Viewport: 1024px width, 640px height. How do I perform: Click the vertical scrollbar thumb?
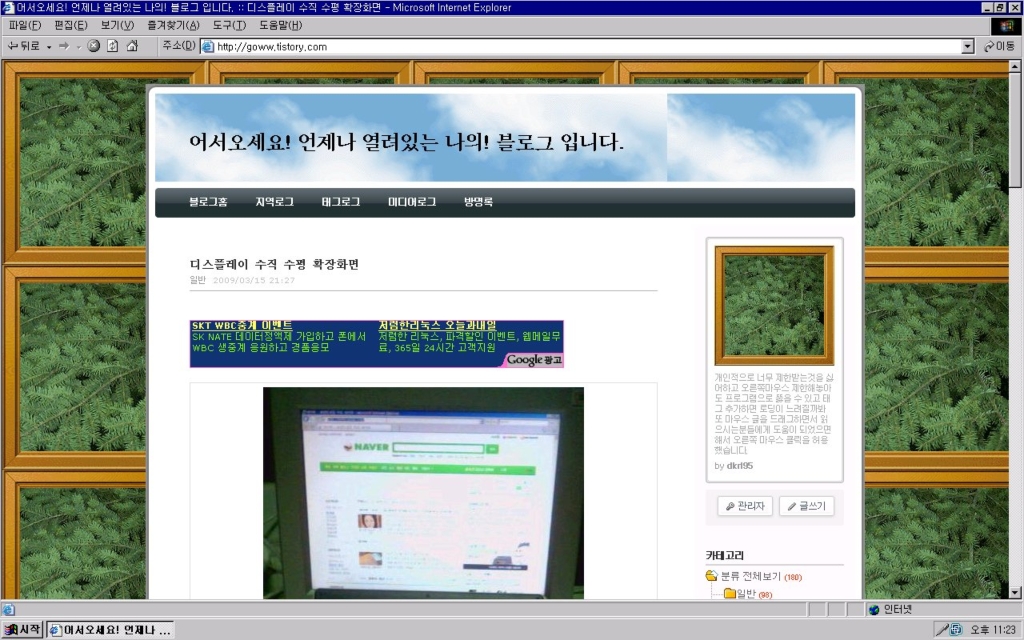(1014, 129)
